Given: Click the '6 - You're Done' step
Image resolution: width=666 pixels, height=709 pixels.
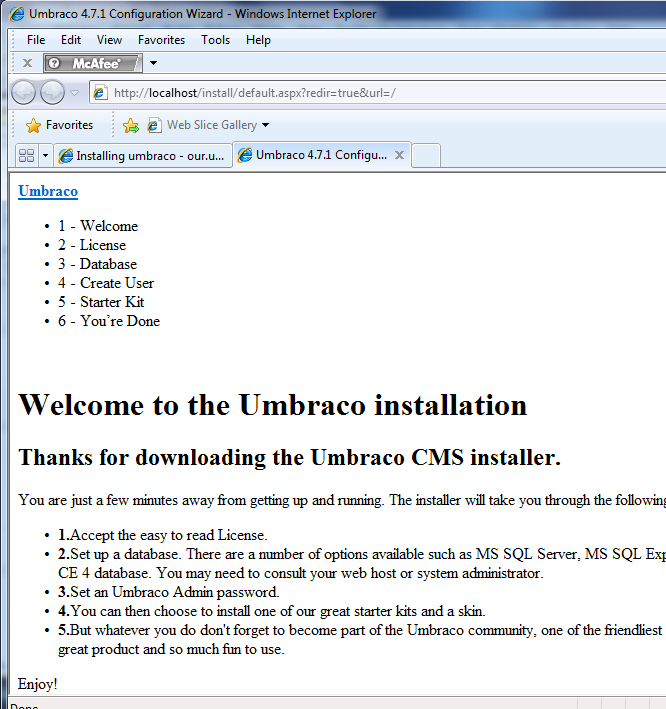Looking at the screenshot, I should pyautogui.click(x=109, y=321).
